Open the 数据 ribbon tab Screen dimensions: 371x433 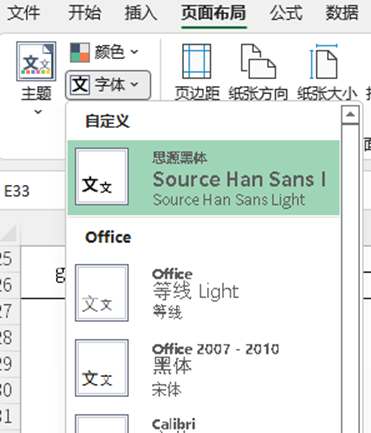point(342,13)
